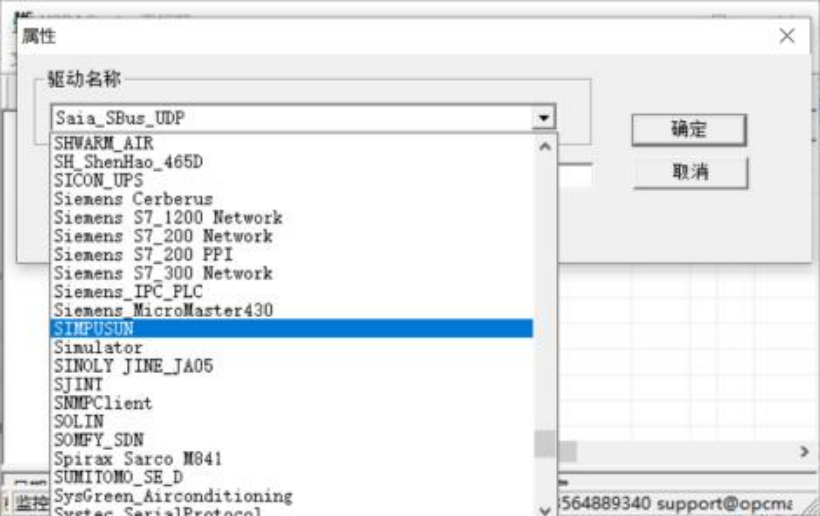Click the 确定 button
Viewport: 820px width, 516px height.
pos(689,129)
